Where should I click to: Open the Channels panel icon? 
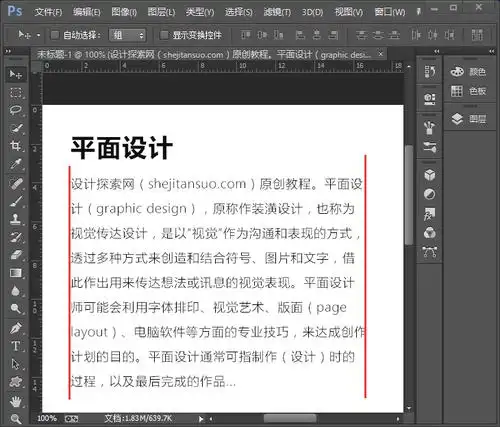(x=430, y=233)
